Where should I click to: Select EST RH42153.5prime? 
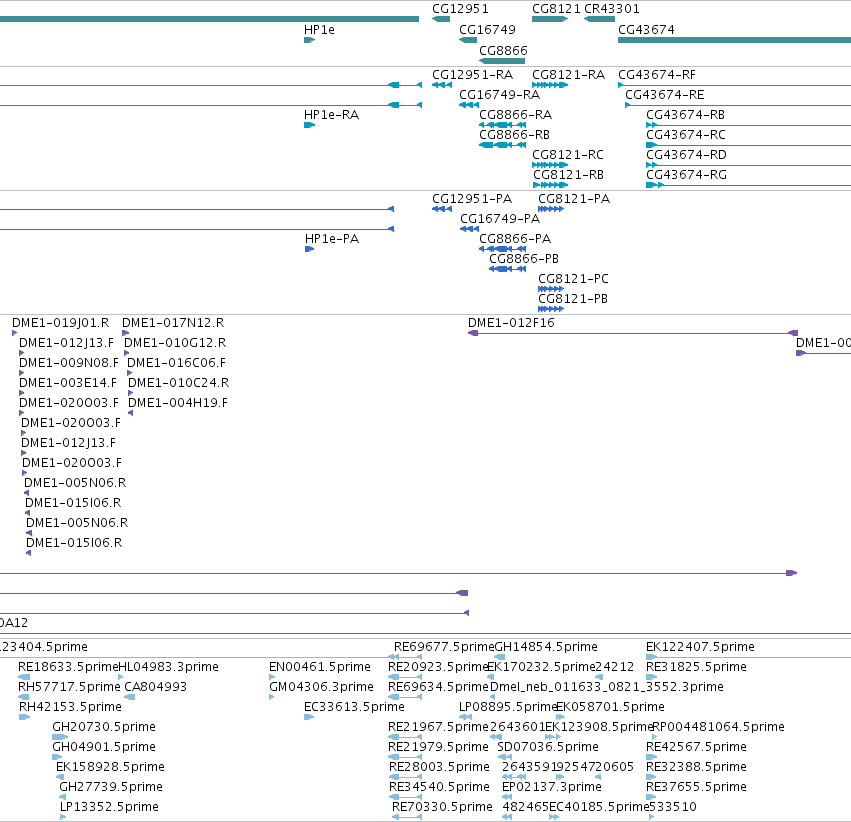point(70,707)
